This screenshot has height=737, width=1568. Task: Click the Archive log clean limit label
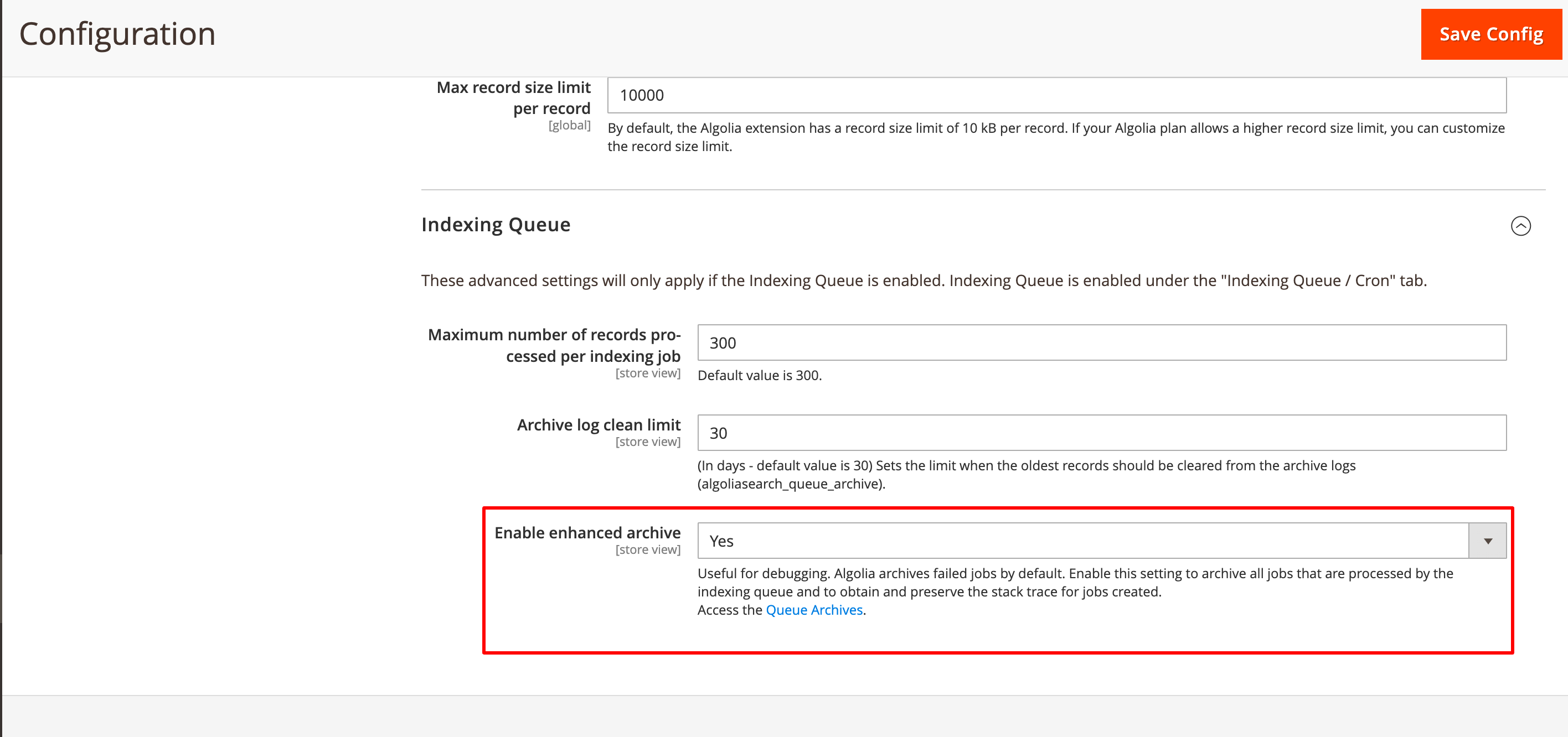point(599,424)
